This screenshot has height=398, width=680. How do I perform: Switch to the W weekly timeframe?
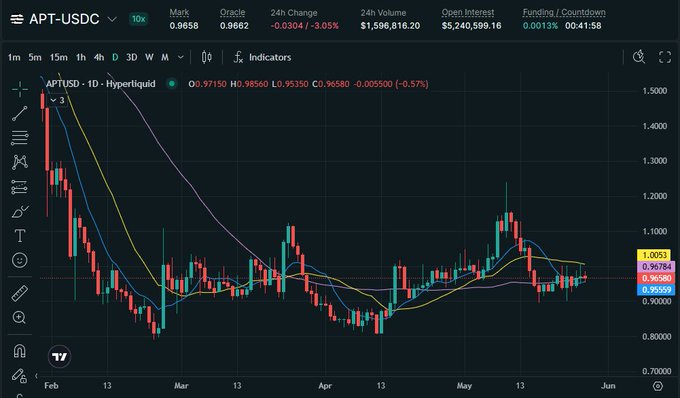149,57
